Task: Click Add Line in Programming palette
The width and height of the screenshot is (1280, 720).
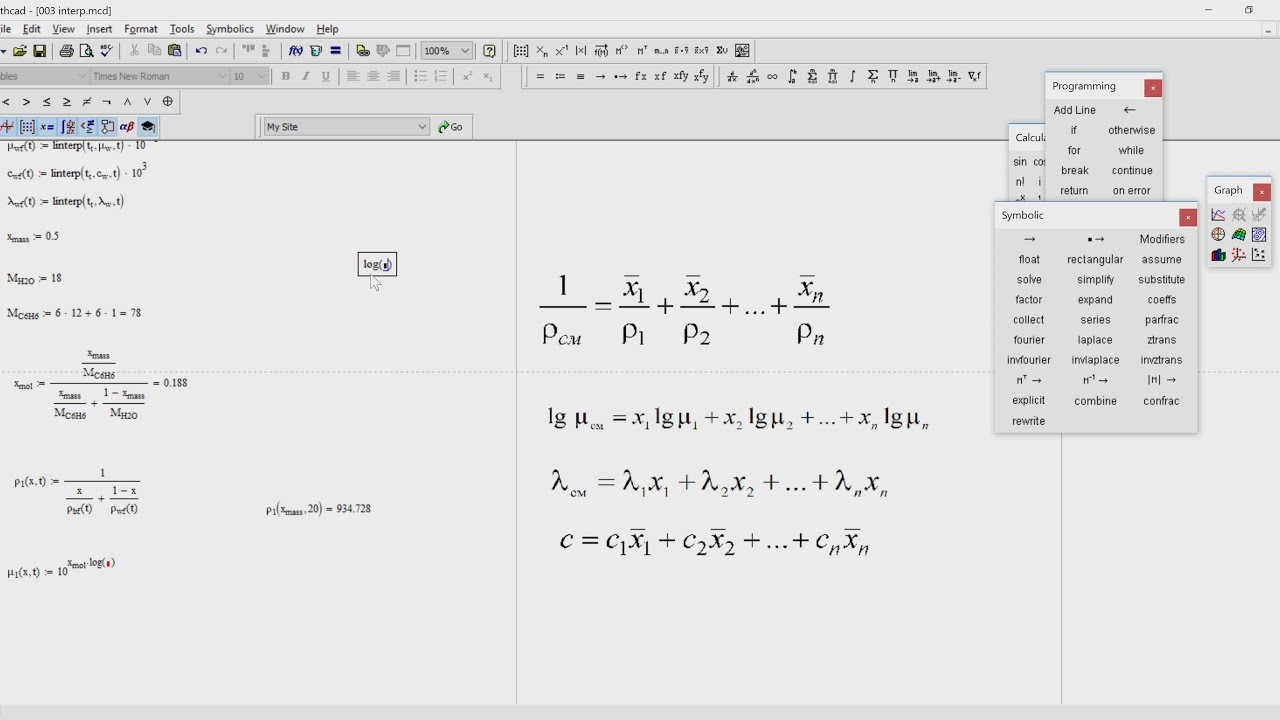Action: (x=1075, y=110)
